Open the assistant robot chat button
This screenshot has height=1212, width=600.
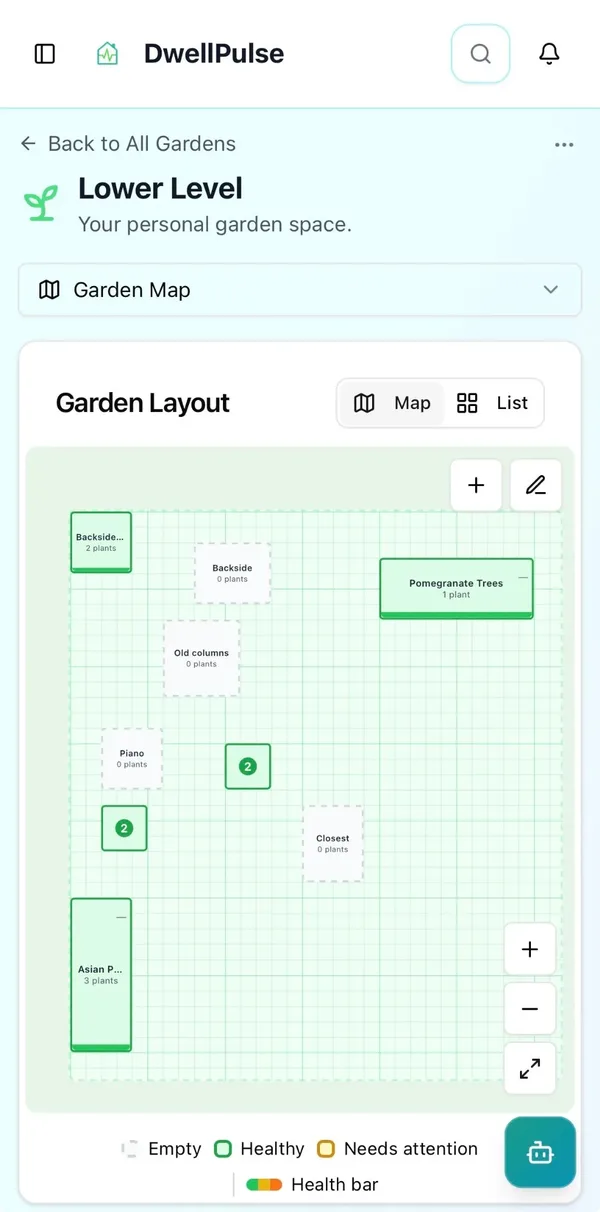click(540, 1153)
